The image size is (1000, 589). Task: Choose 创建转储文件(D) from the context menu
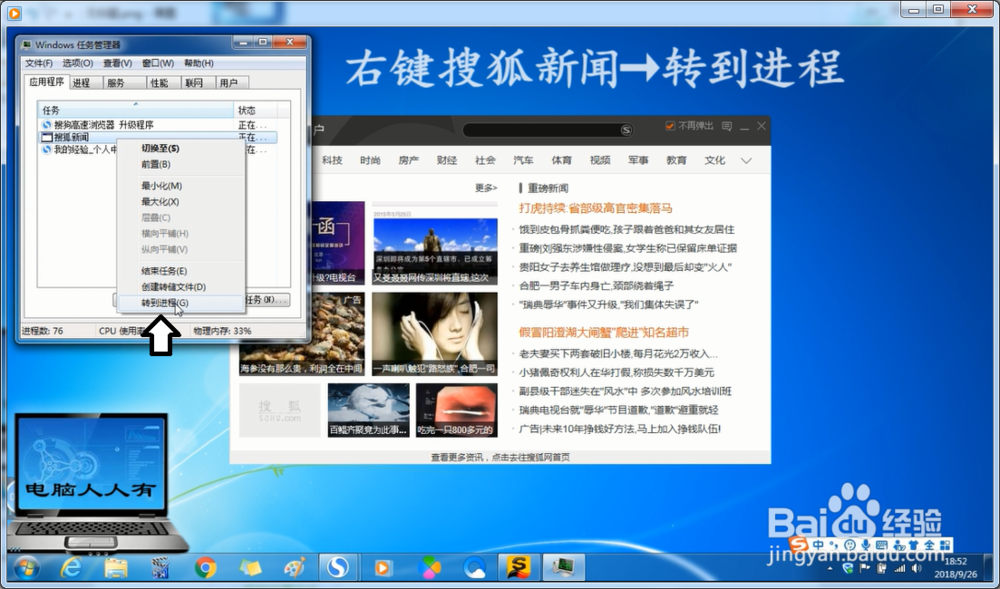(181, 287)
